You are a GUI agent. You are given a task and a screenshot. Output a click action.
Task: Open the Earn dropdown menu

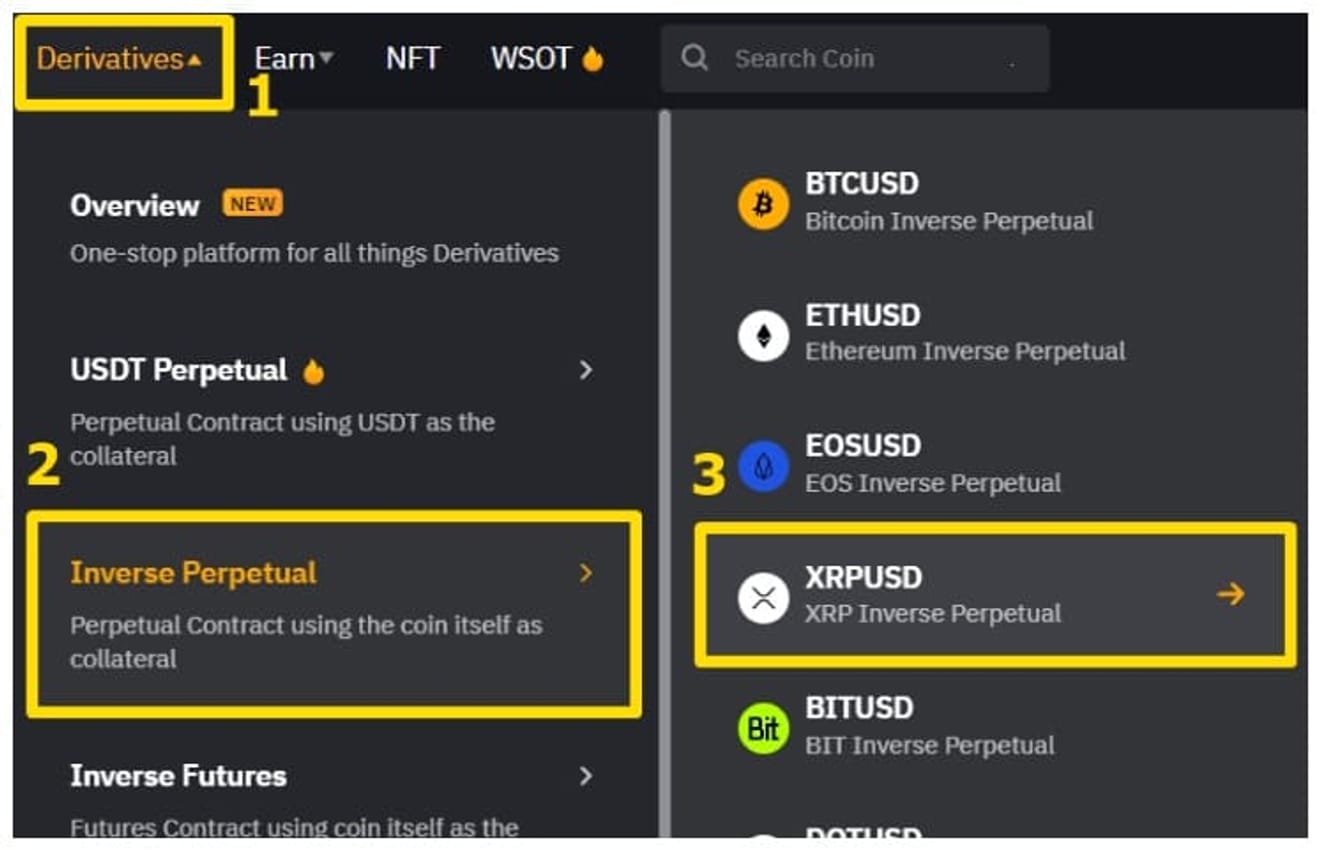pos(293,59)
